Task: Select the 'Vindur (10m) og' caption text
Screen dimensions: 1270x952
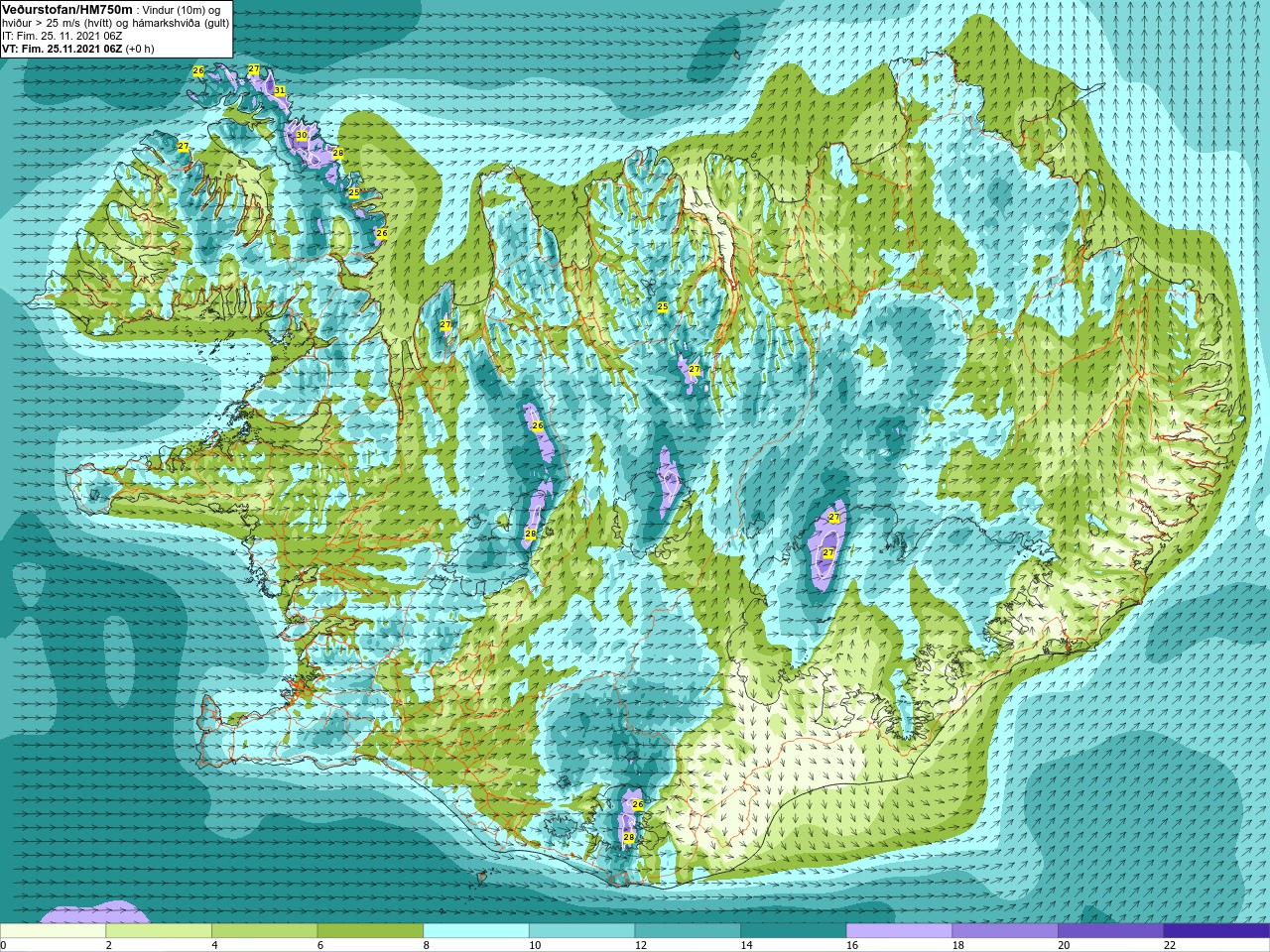Action: click(182, 10)
